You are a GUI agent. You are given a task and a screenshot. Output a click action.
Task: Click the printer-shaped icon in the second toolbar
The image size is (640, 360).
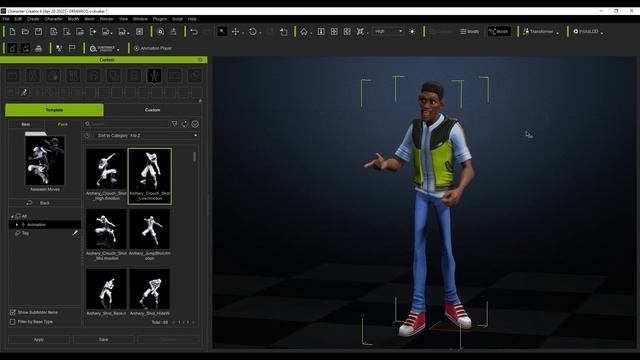[x=38, y=48]
